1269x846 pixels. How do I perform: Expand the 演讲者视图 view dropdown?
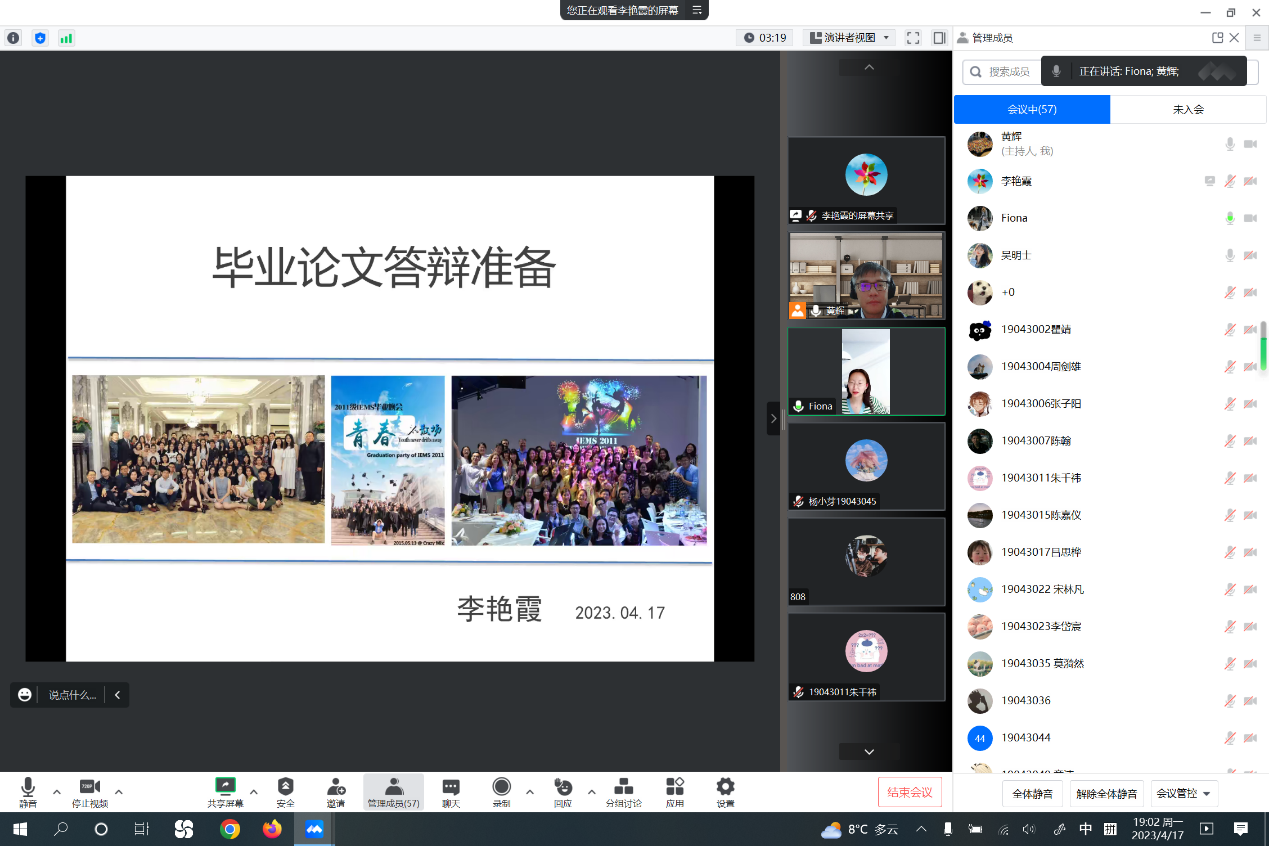click(849, 38)
